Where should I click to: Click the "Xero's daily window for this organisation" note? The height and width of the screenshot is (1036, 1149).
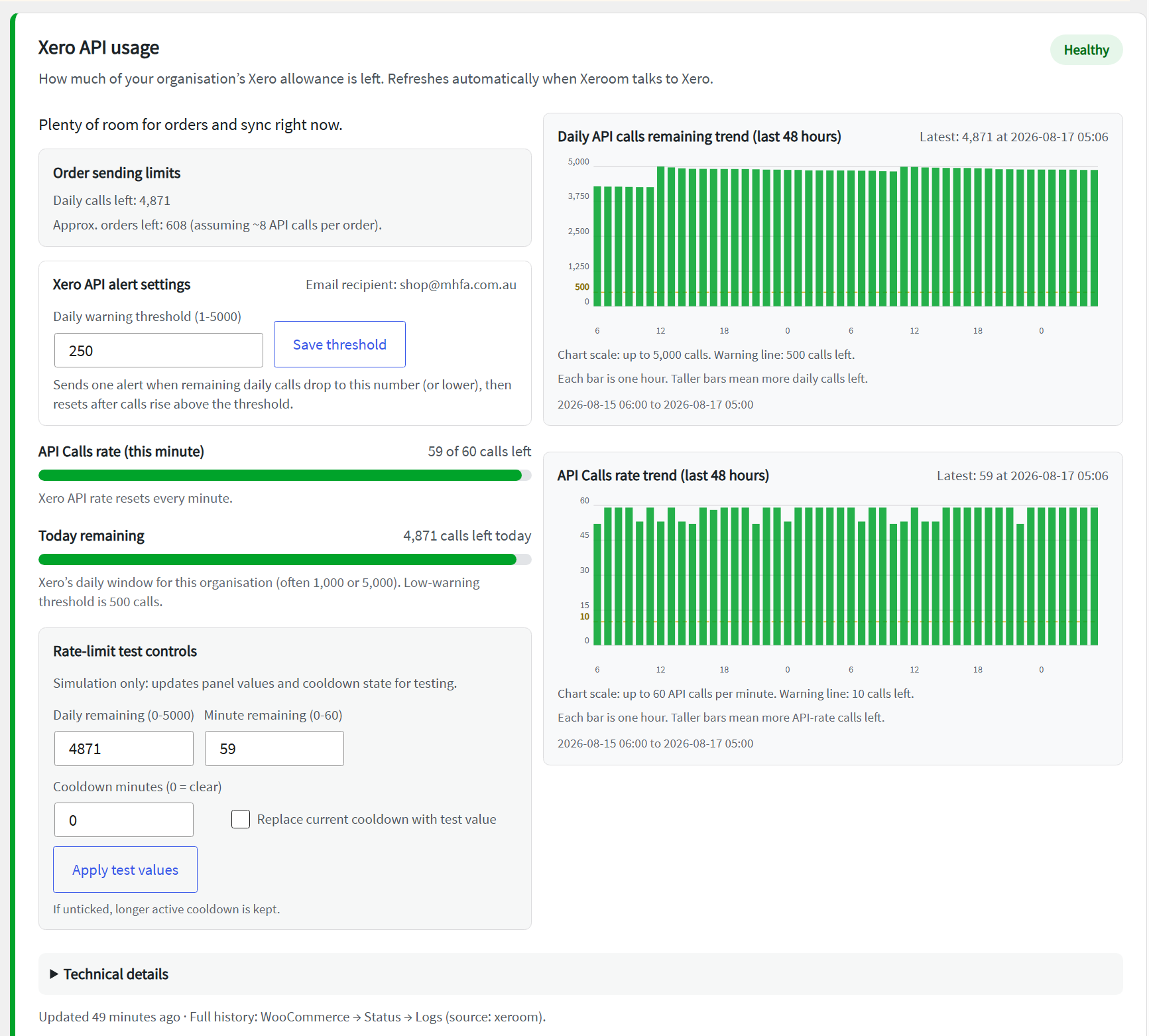tap(259, 592)
